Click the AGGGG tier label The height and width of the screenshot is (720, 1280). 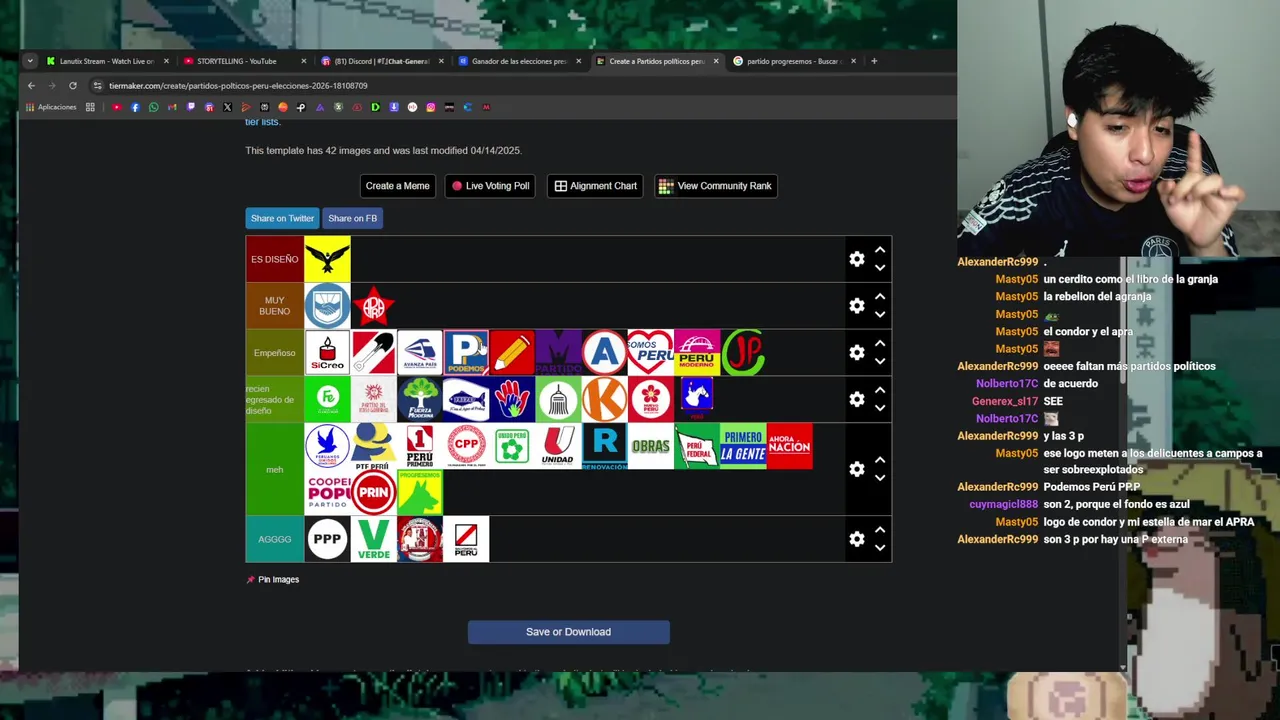click(275, 539)
